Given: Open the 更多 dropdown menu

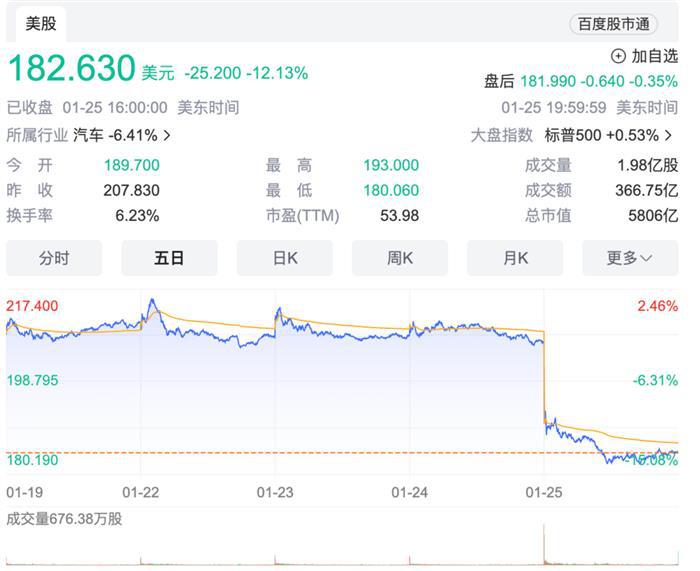Looking at the screenshot, I should pos(629,258).
